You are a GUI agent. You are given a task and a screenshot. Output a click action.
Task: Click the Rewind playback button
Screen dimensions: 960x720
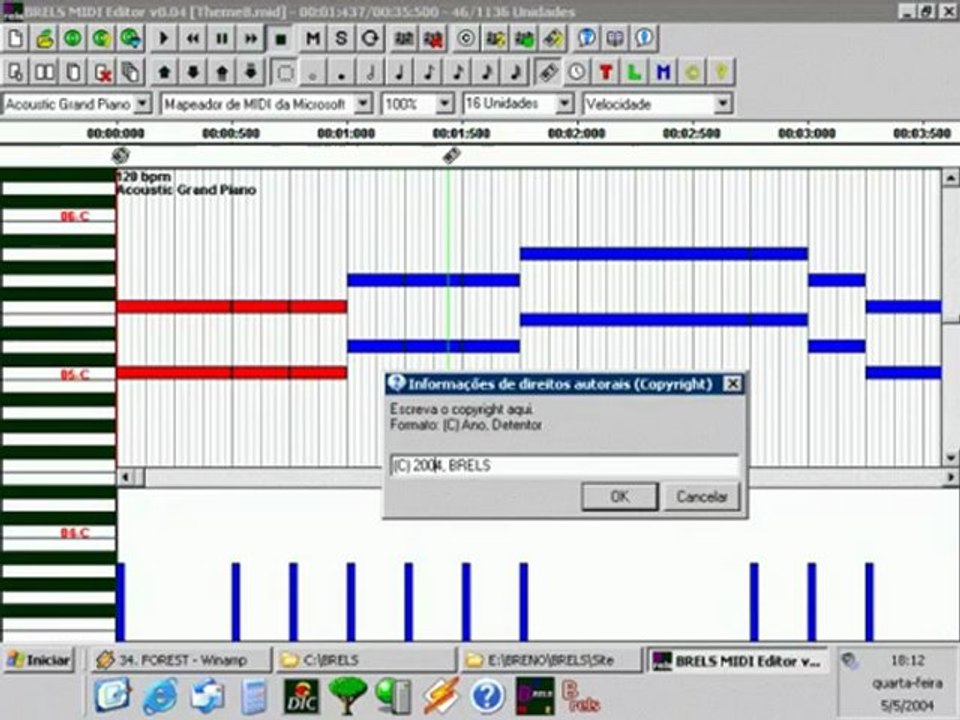coord(192,39)
